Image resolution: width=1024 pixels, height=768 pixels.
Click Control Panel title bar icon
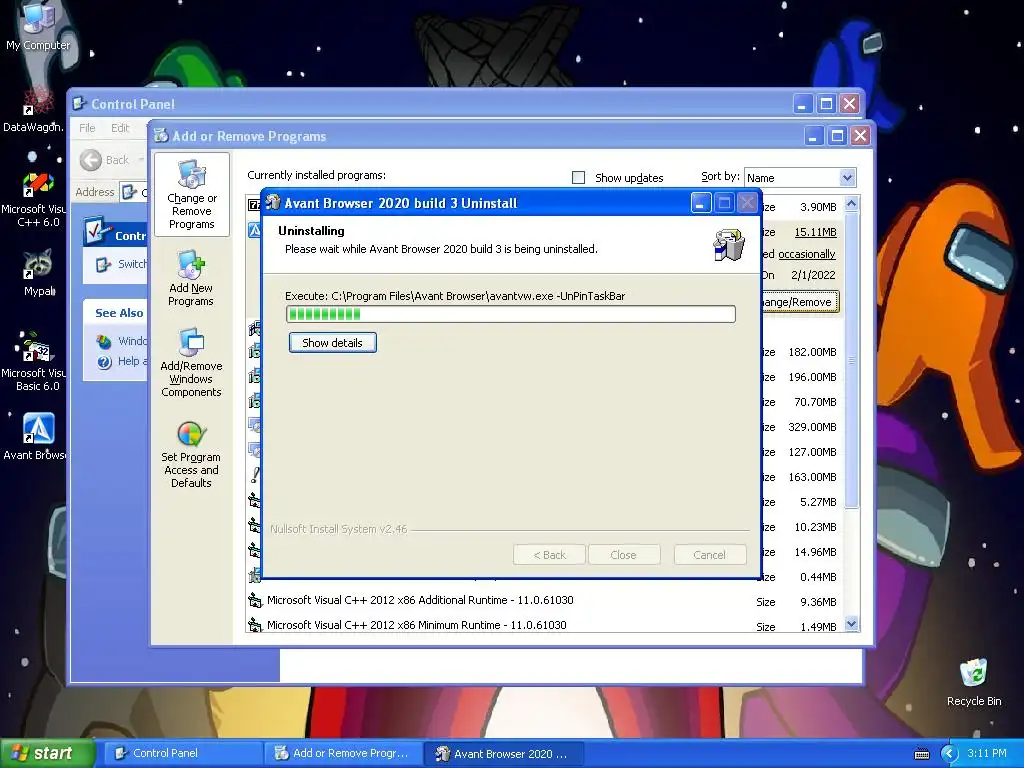[x=80, y=103]
